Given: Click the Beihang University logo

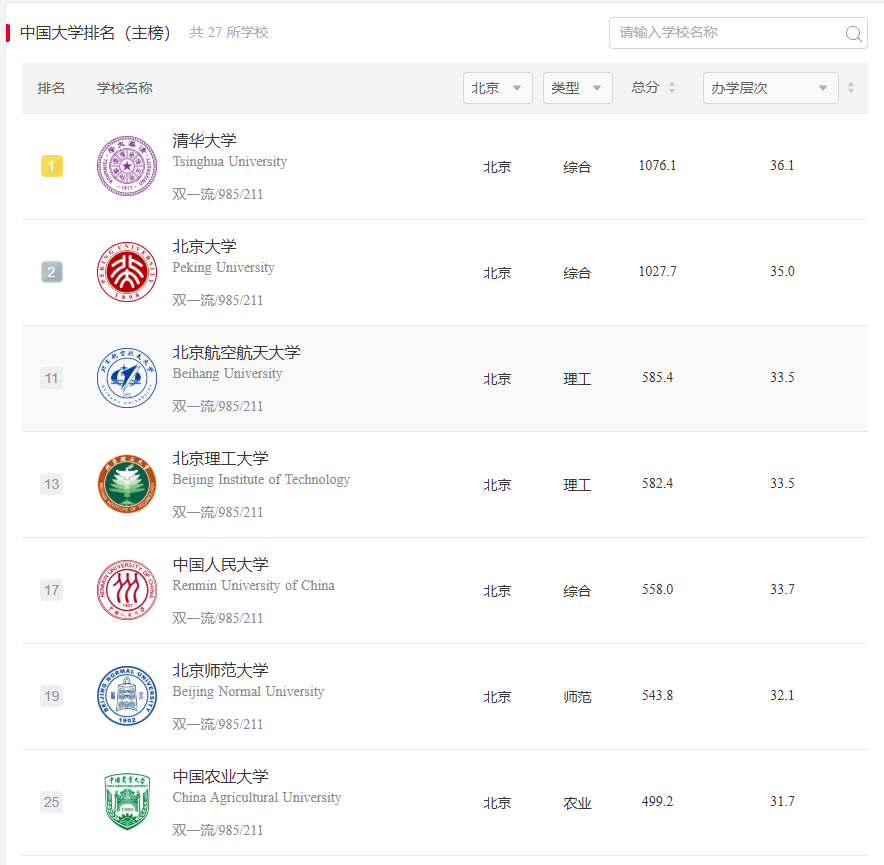Looking at the screenshot, I should (127, 378).
